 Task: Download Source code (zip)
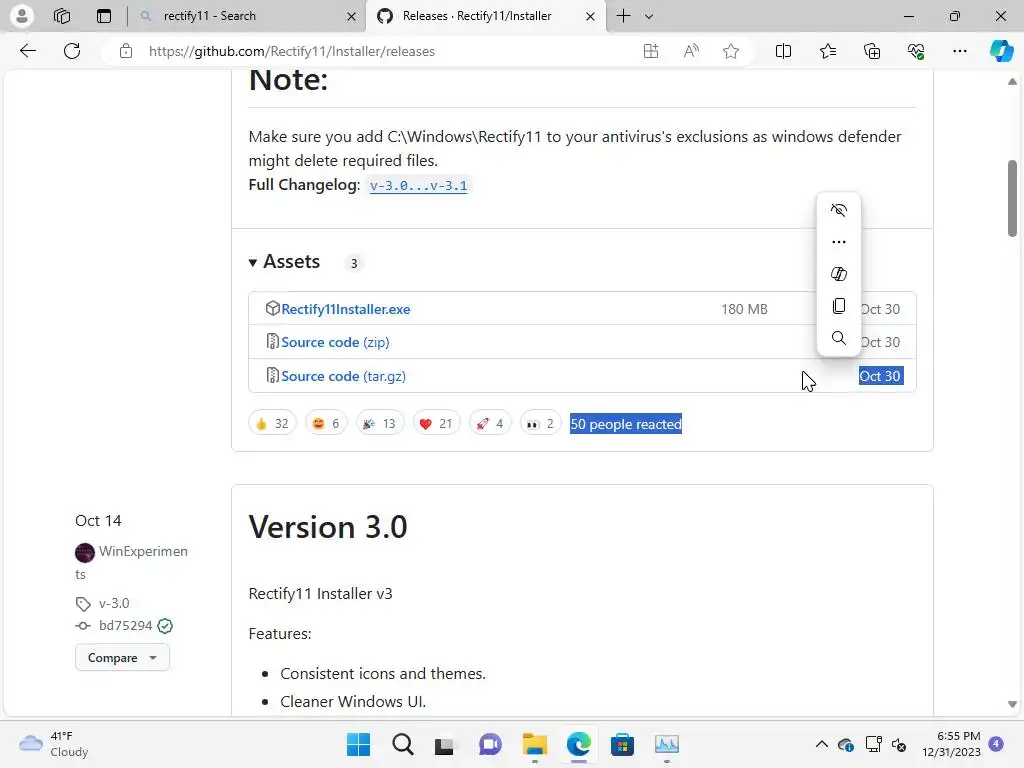(335, 342)
